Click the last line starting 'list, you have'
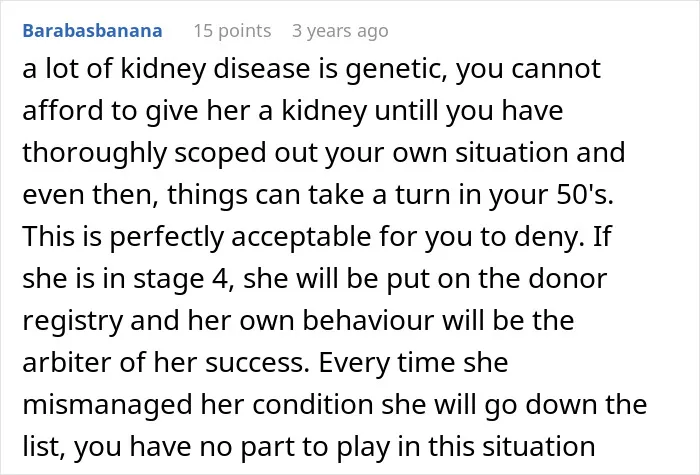The height and width of the screenshot is (475, 700). pyautogui.click(x=308, y=447)
